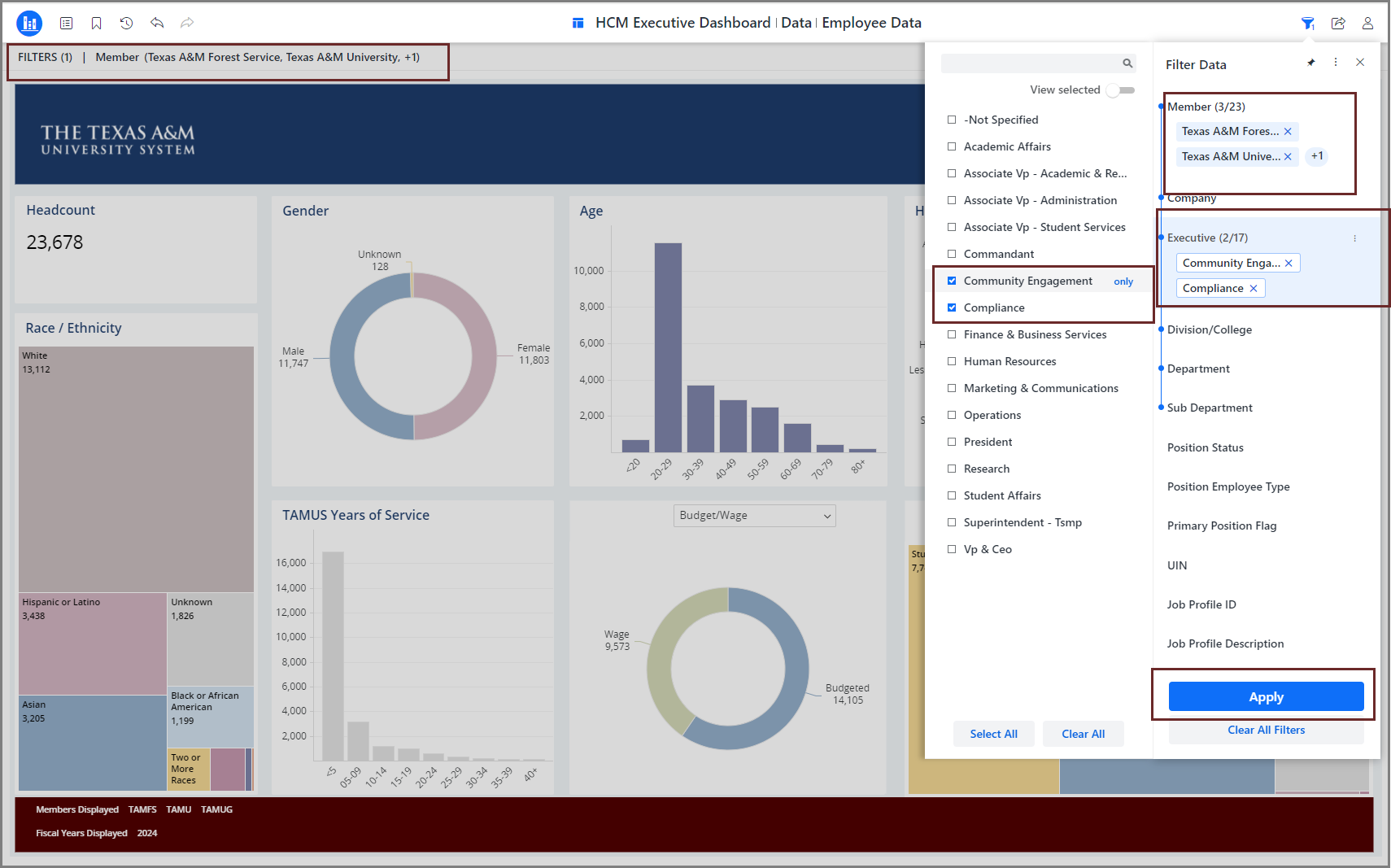Click the Clear All Filters link

point(1266,731)
